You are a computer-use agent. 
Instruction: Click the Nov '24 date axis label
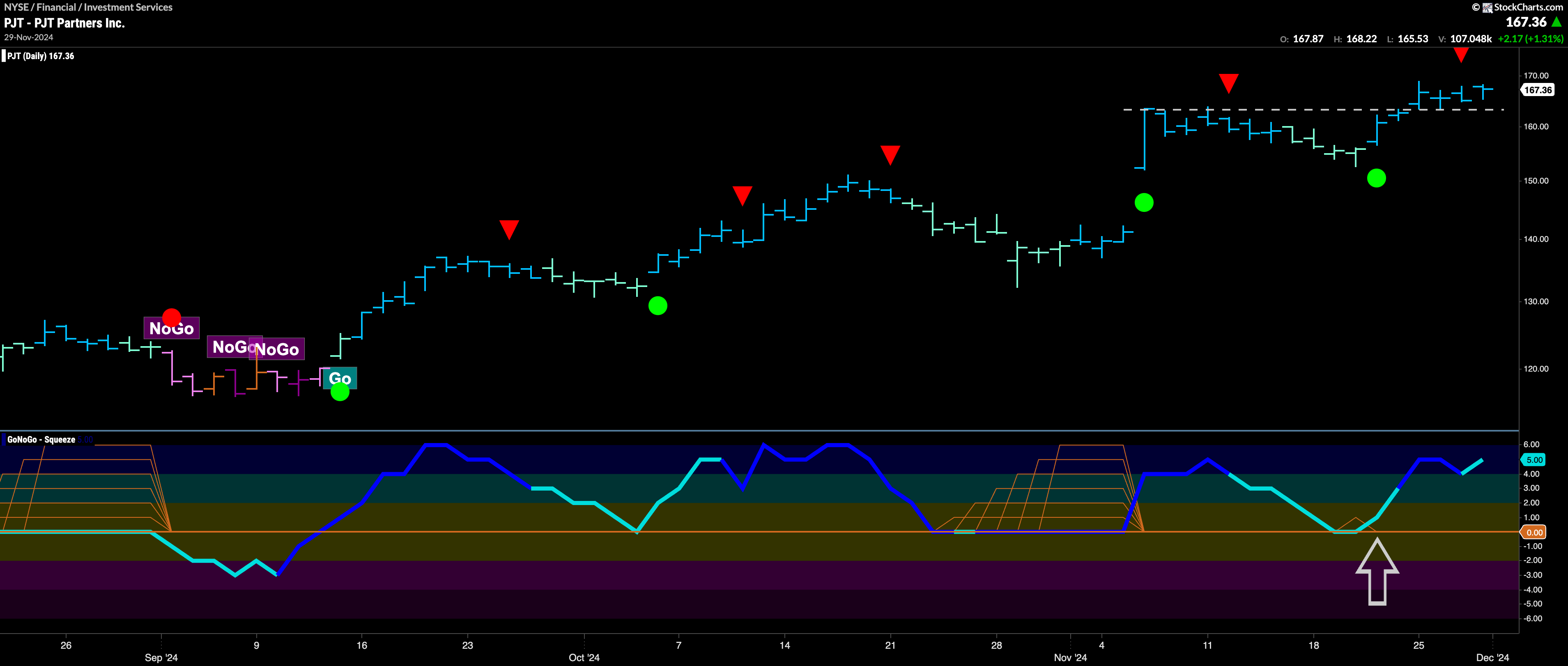[x=1070, y=658]
